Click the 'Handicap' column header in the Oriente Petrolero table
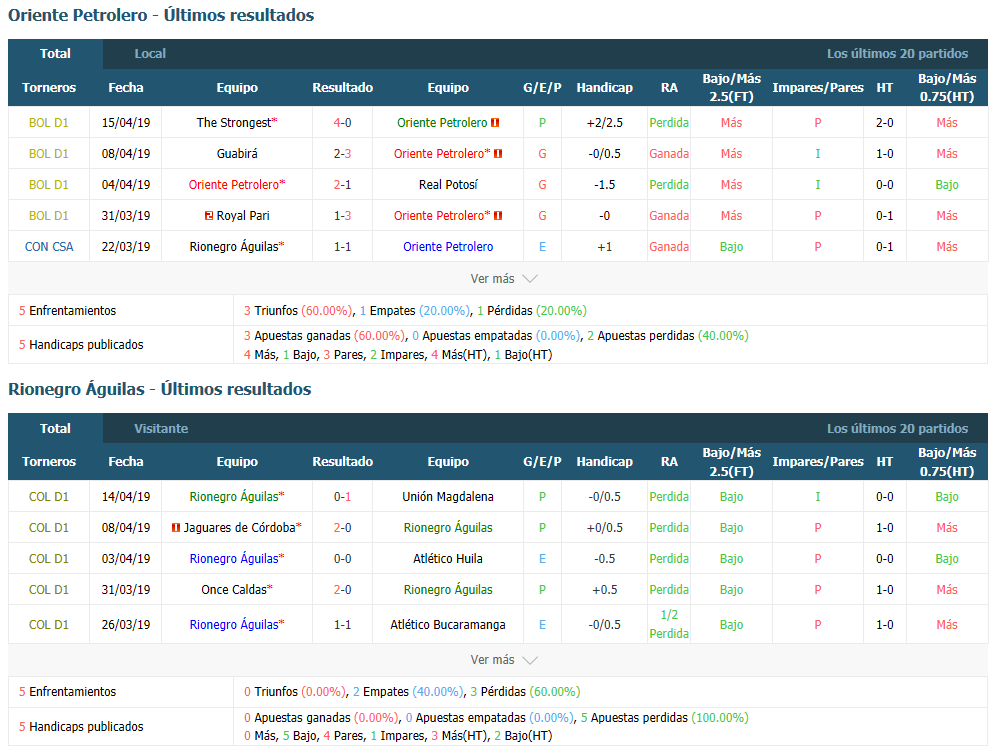 [x=605, y=88]
